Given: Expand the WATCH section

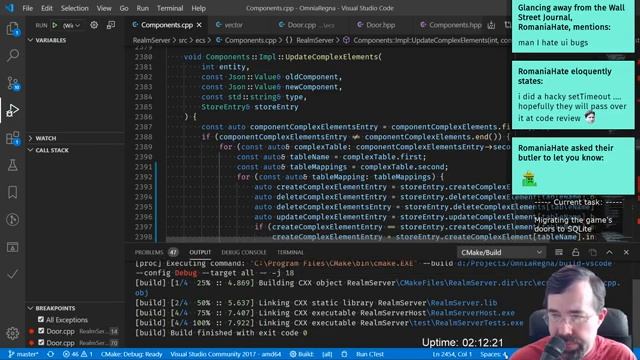Looking at the screenshot, I should click(x=42, y=138).
